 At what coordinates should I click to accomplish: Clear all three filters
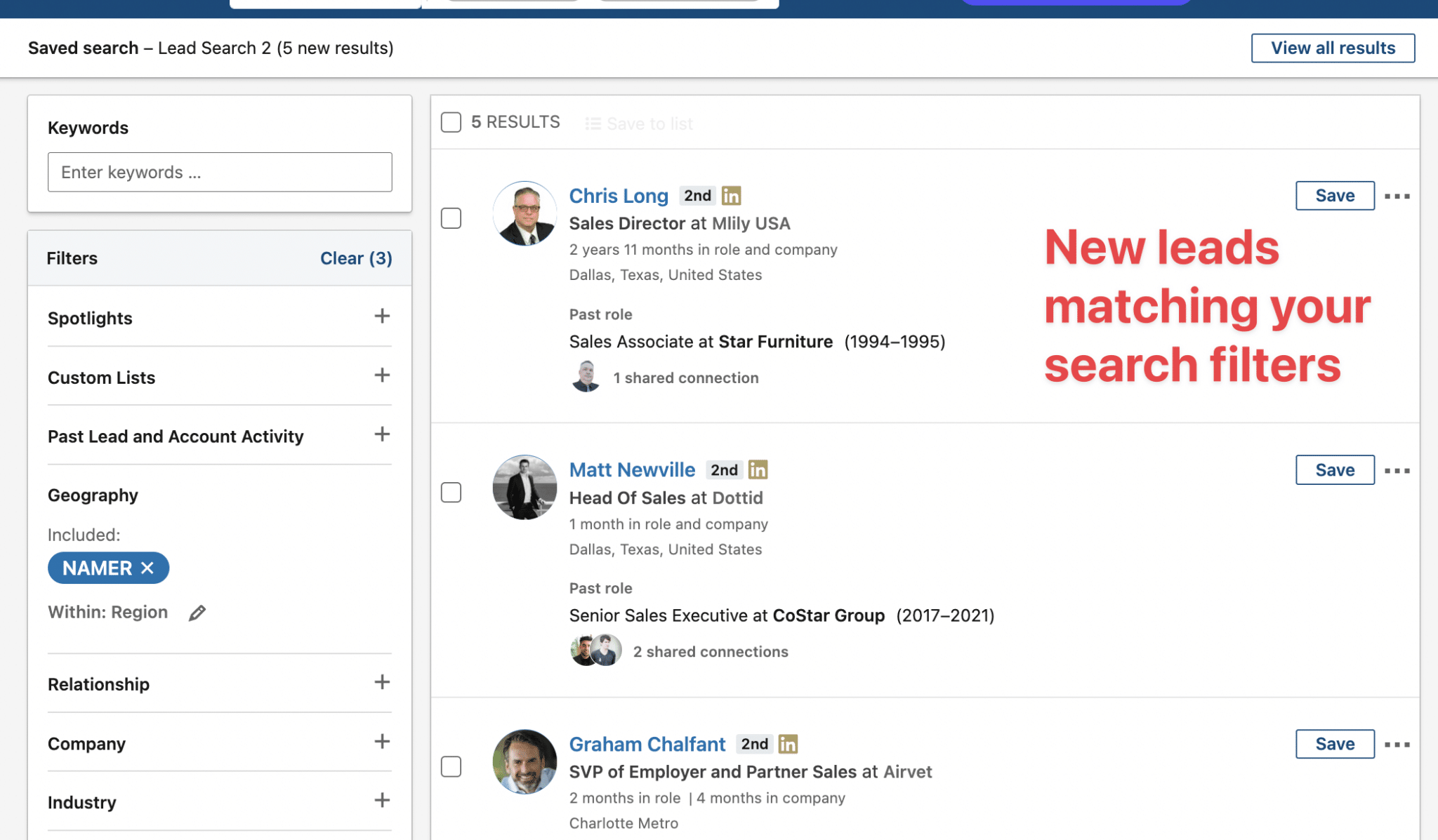pyautogui.click(x=356, y=258)
